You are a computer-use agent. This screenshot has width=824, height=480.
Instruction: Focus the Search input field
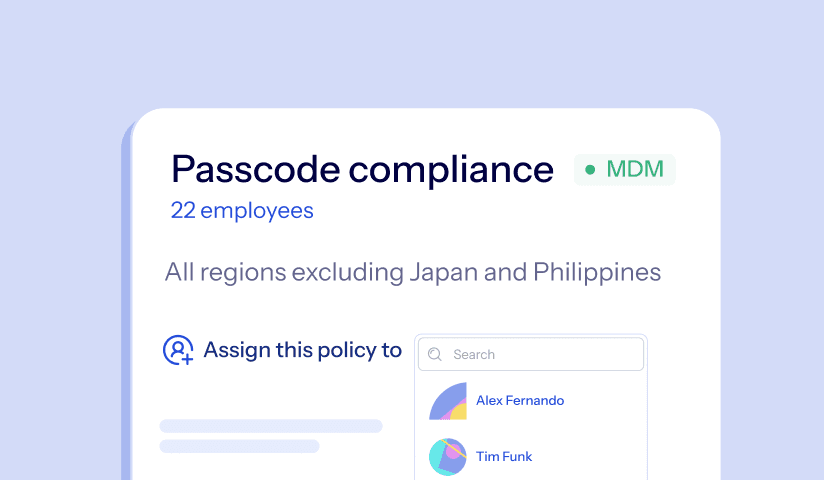[531, 354]
